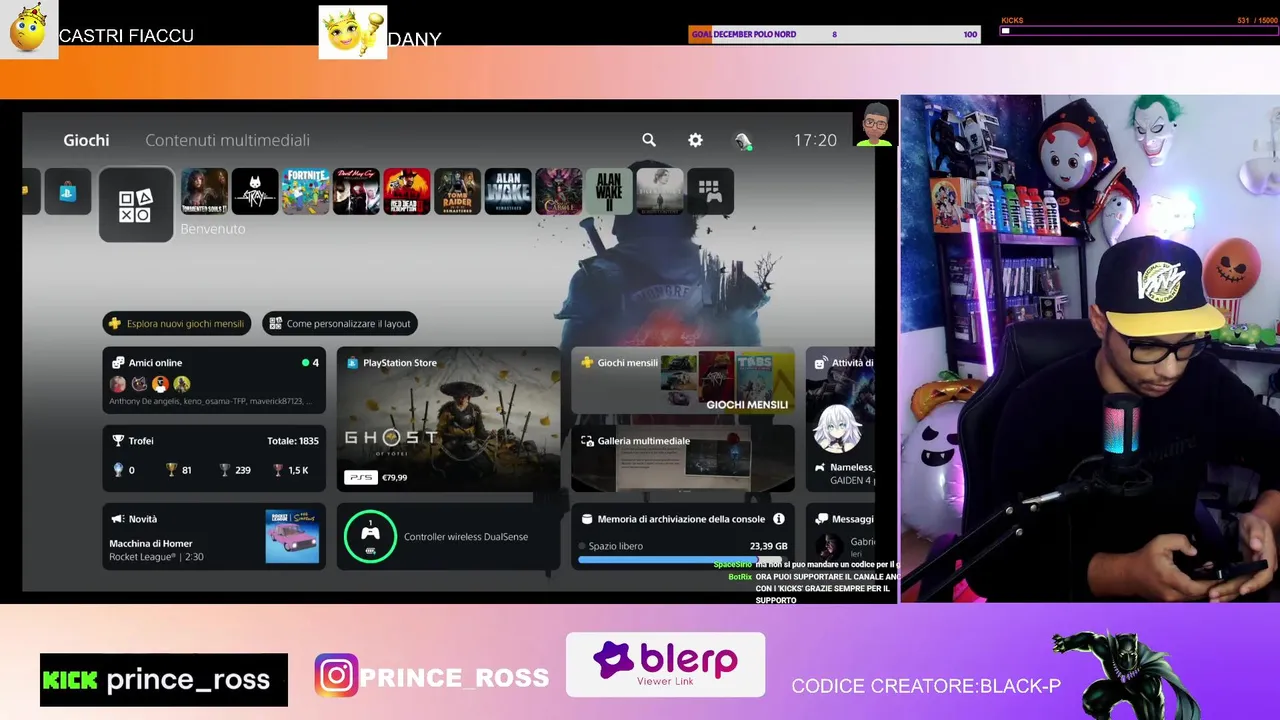This screenshot has height=720, width=1280.
Task: Open the settings gear icon
Action: tap(695, 140)
